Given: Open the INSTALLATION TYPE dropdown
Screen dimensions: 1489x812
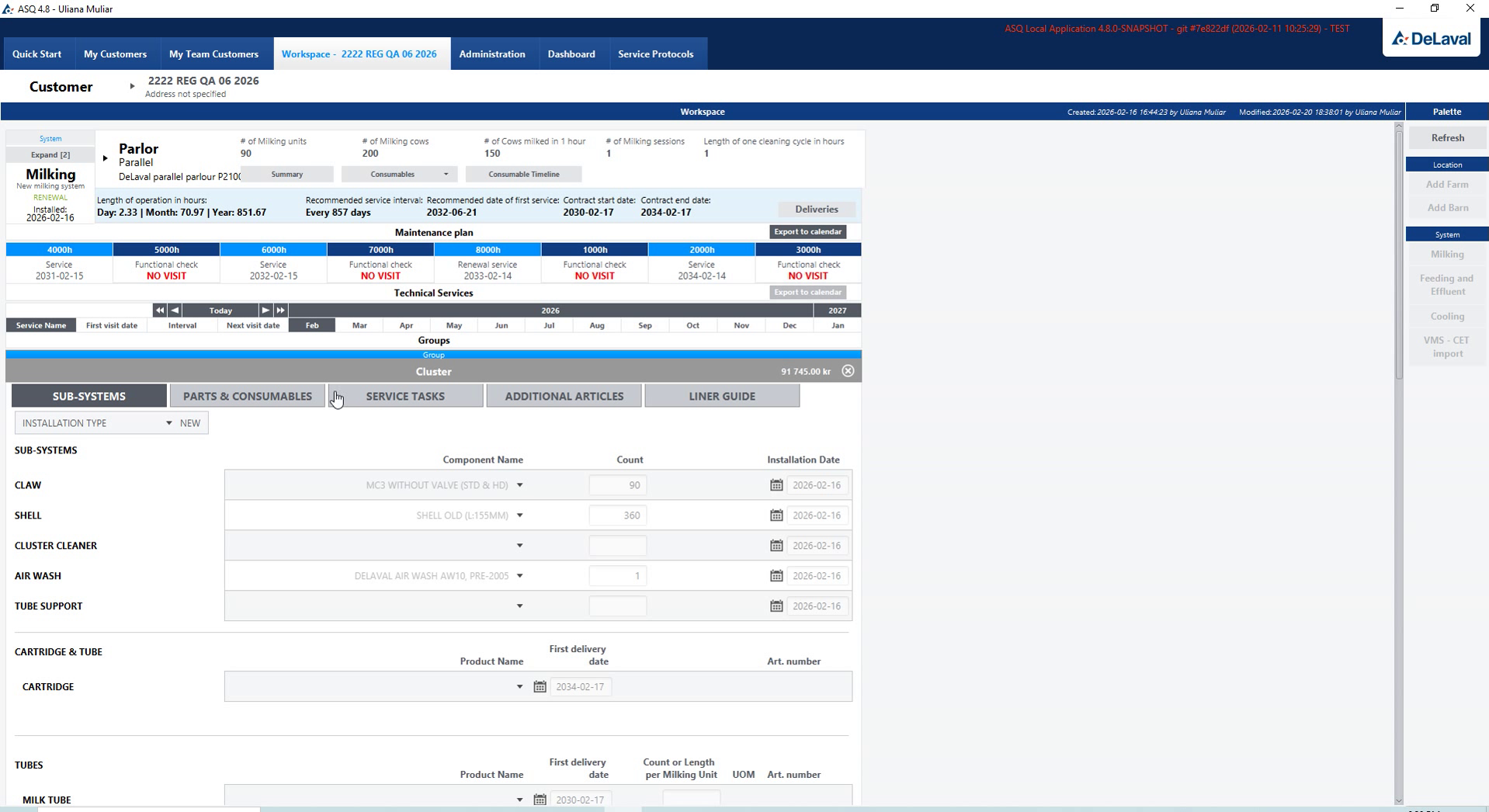Looking at the screenshot, I should coord(168,423).
